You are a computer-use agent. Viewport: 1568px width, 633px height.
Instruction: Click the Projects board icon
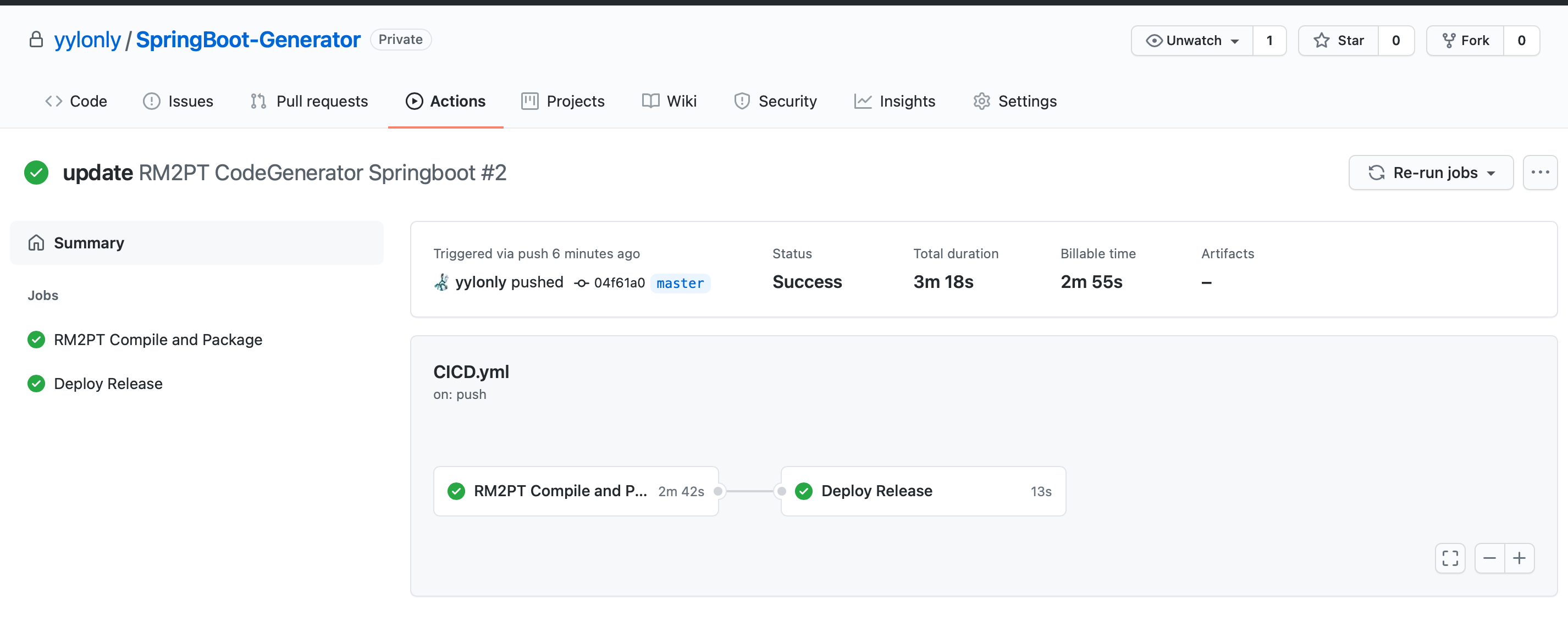point(529,101)
